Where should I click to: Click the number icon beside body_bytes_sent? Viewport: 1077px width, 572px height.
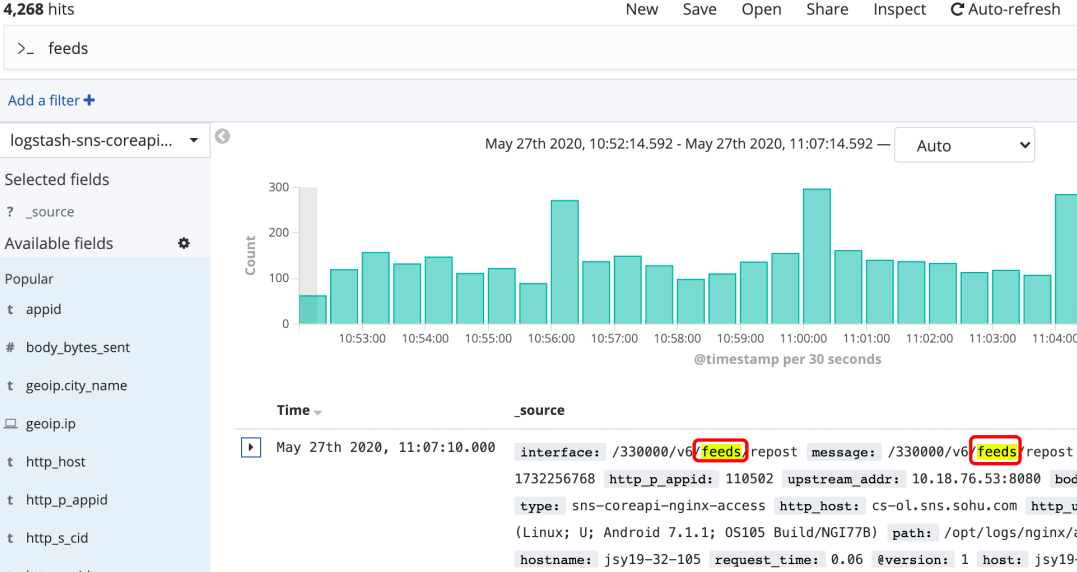tap(10, 347)
